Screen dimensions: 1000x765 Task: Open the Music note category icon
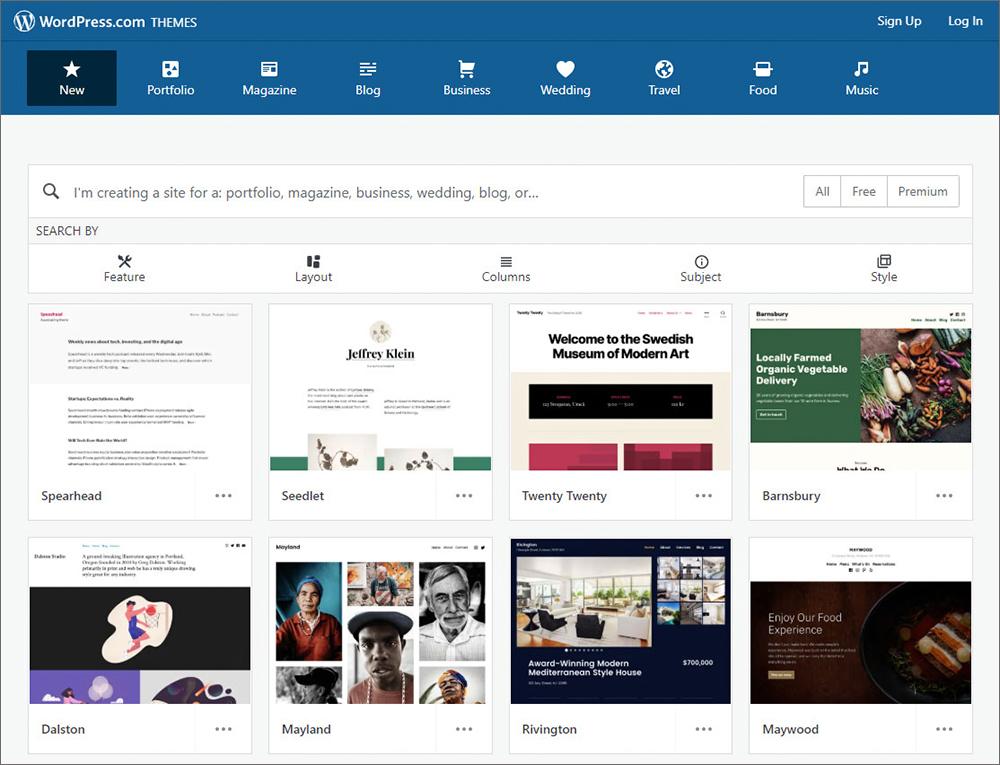click(862, 69)
